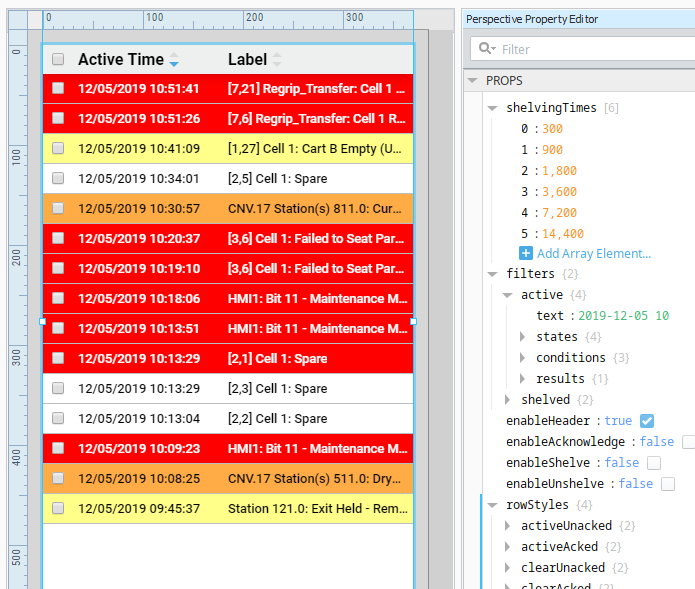Enable the enableShelve checkbox

654,463
